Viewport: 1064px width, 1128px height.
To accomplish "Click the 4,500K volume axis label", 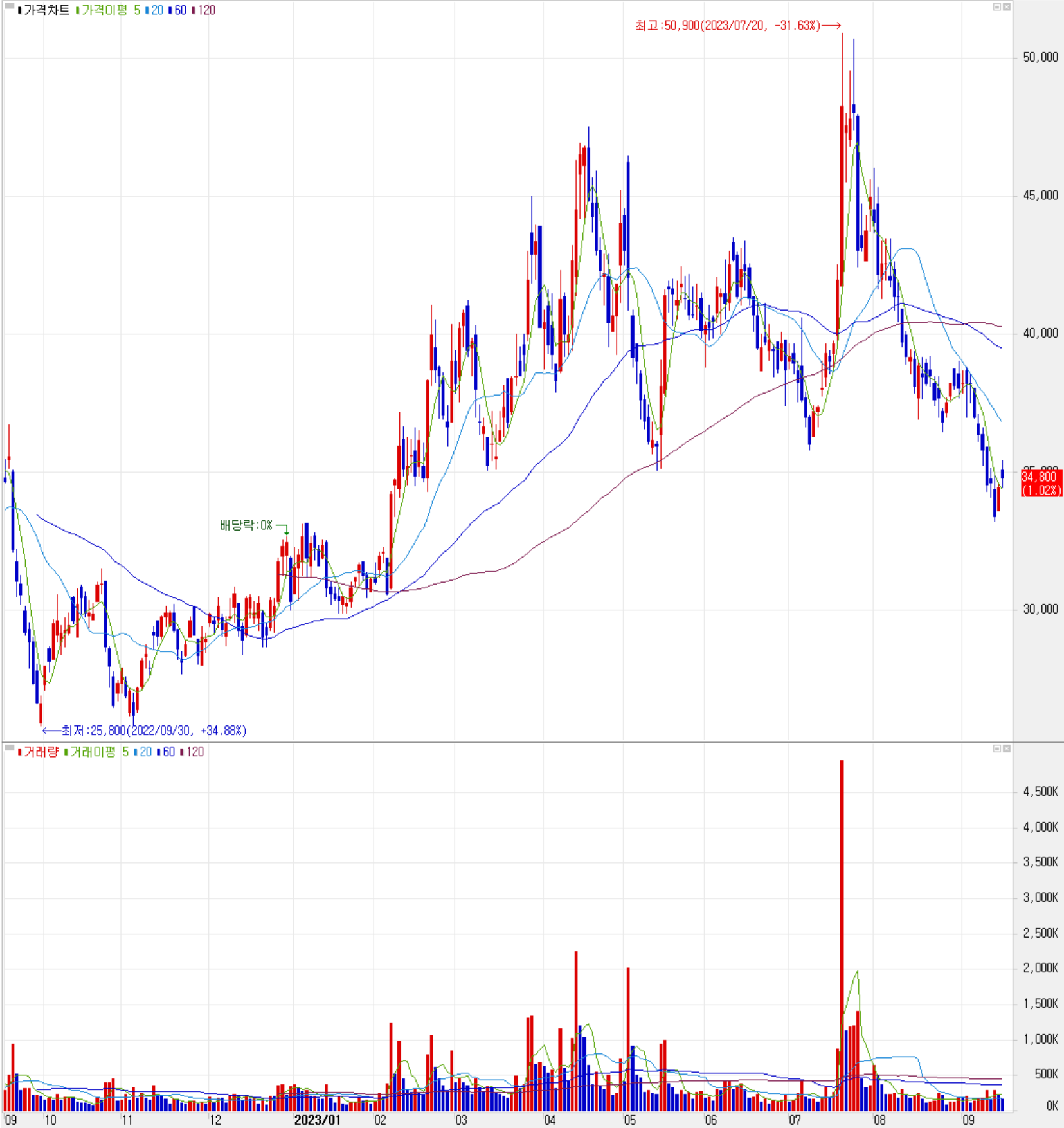I will (x=1040, y=792).
